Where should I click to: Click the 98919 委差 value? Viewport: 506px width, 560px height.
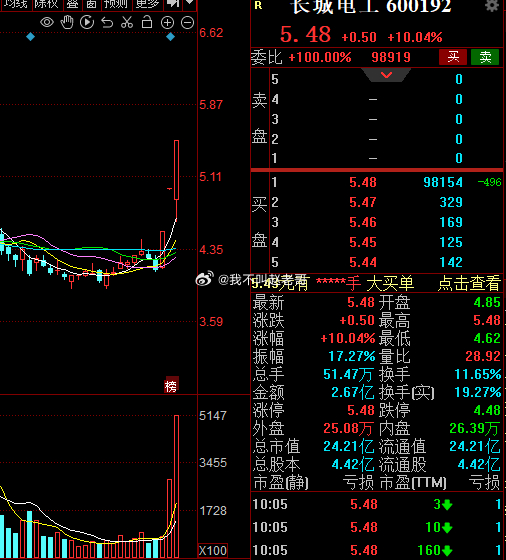(x=391, y=57)
